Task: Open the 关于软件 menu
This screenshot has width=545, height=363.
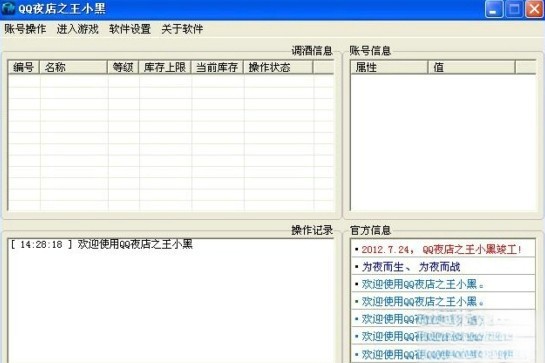Action: tap(182, 29)
